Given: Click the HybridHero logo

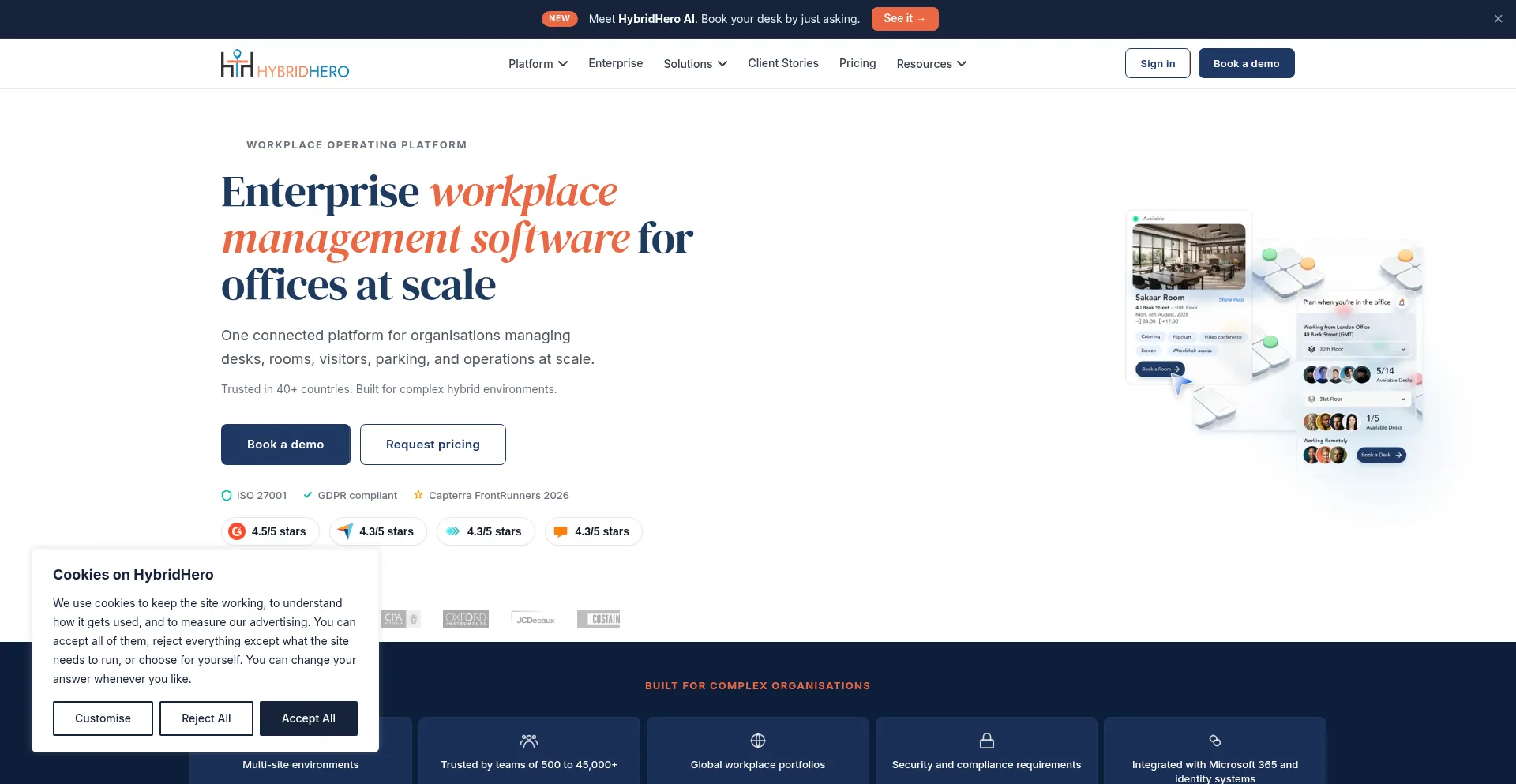Looking at the screenshot, I should 285,64.
